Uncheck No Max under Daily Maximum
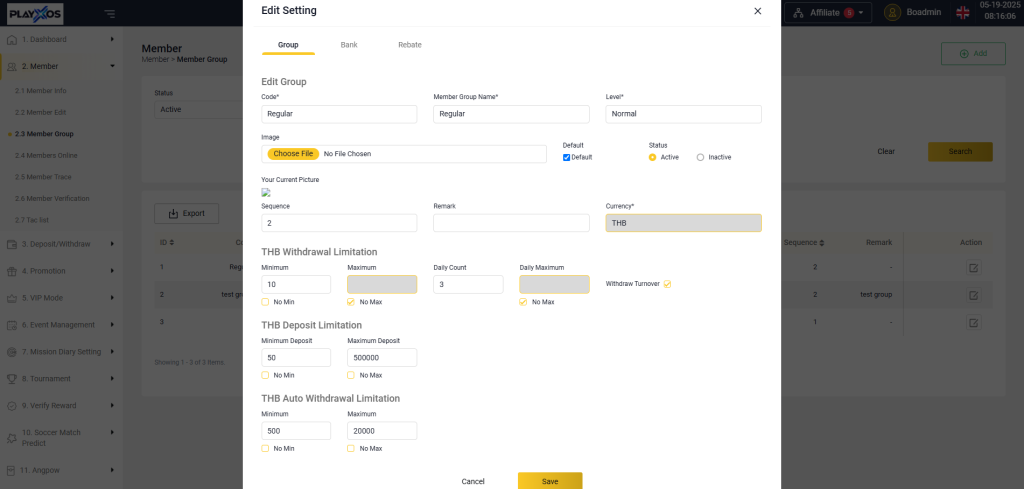The image size is (1024, 489). (524, 302)
